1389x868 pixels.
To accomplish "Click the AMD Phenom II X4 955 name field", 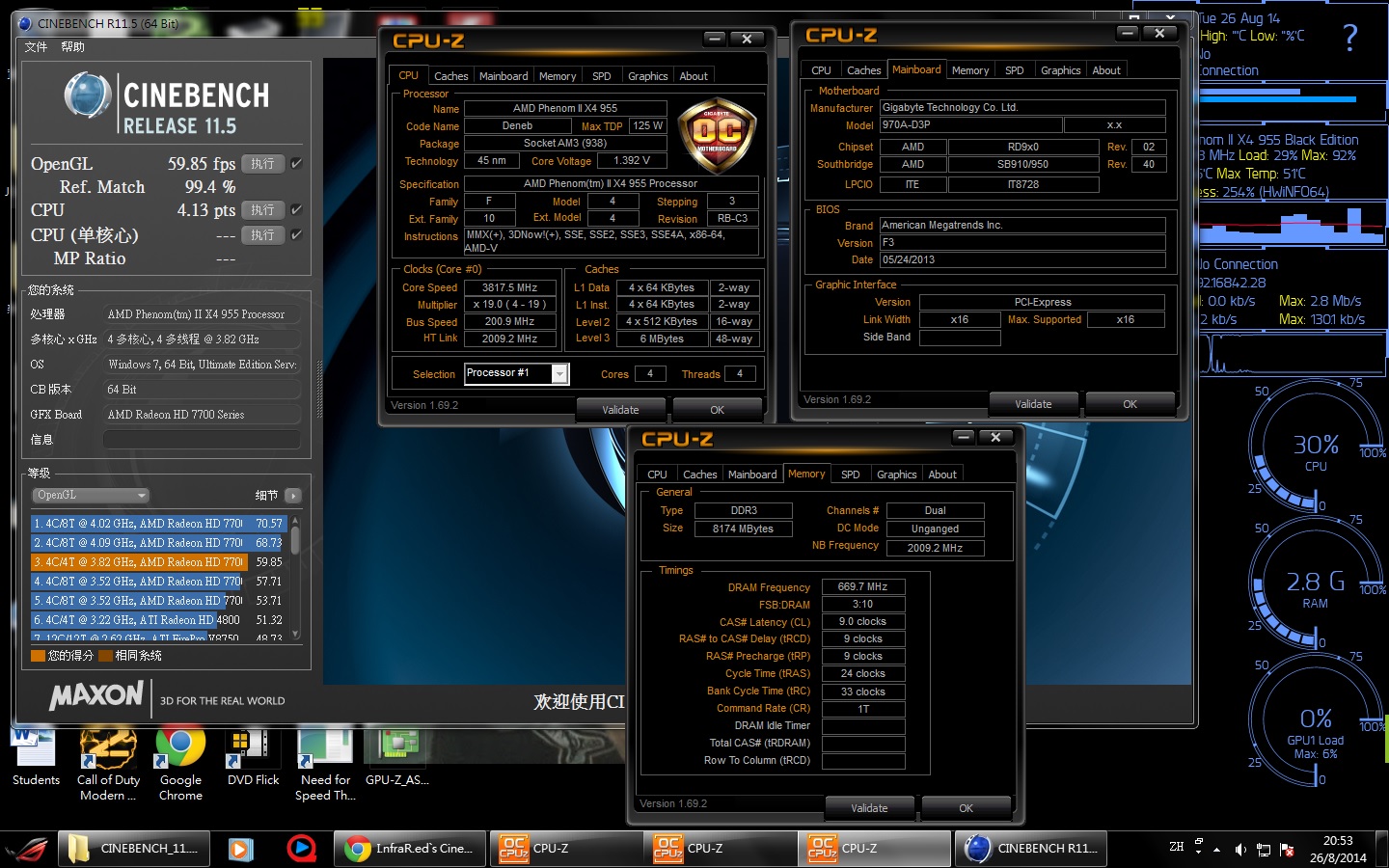I will click(565, 109).
